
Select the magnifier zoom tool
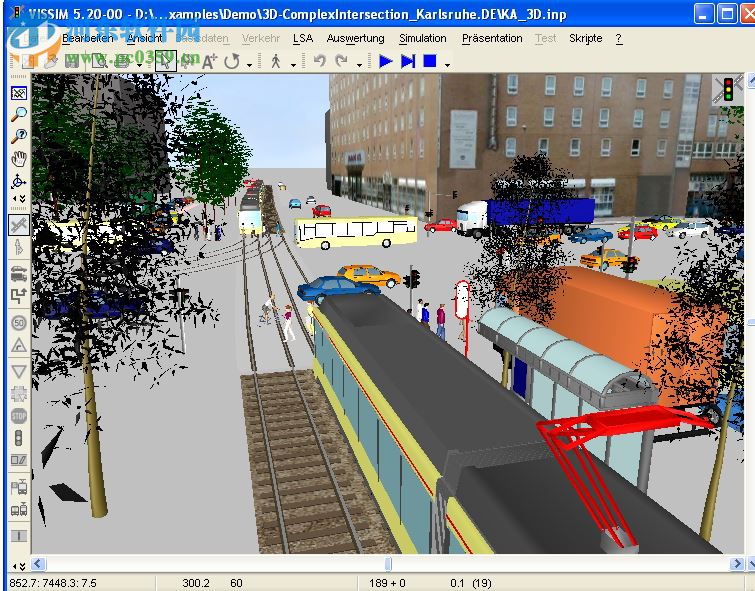(x=19, y=114)
